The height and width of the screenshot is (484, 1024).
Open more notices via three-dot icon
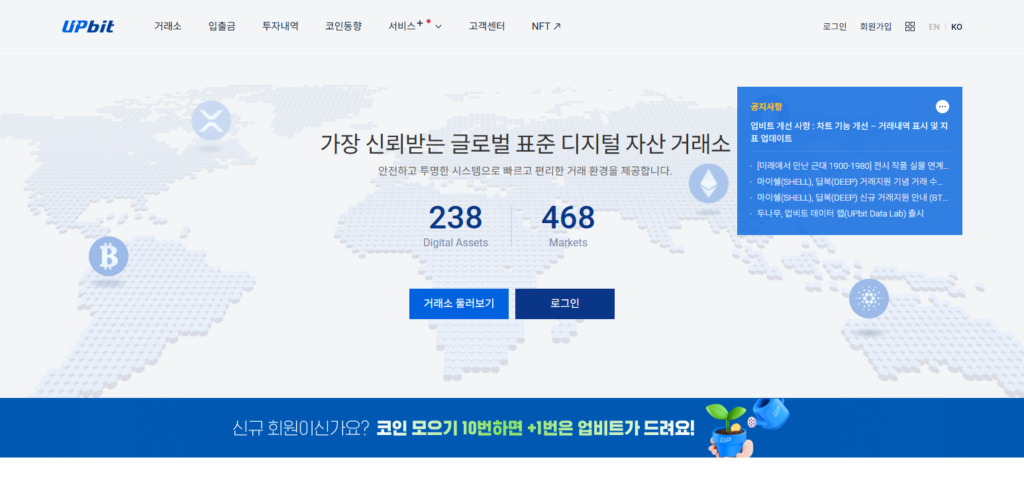942,106
